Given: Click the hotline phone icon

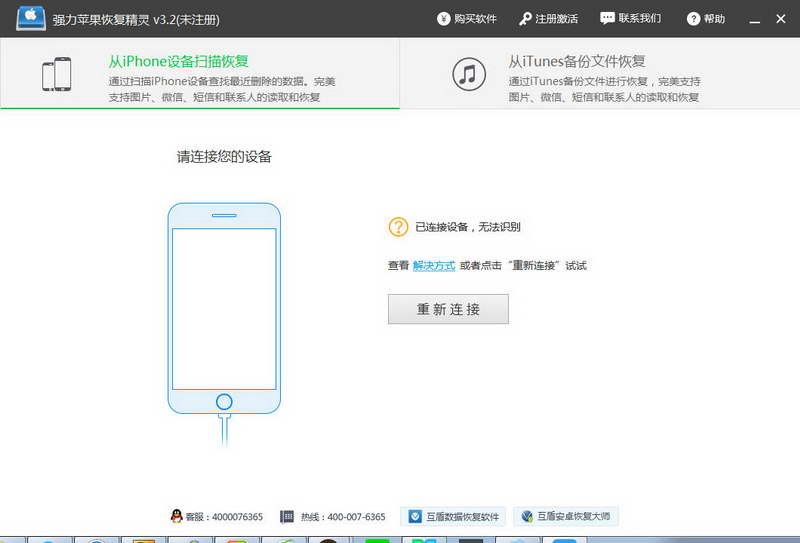Looking at the screenshot, I should [x=287, y=516].
